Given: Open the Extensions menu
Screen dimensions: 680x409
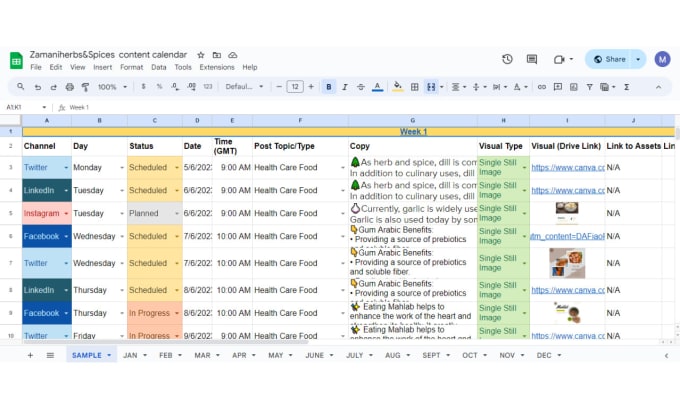Looking at the screenshot, I should pyautogui.click(x=217, y=67).
